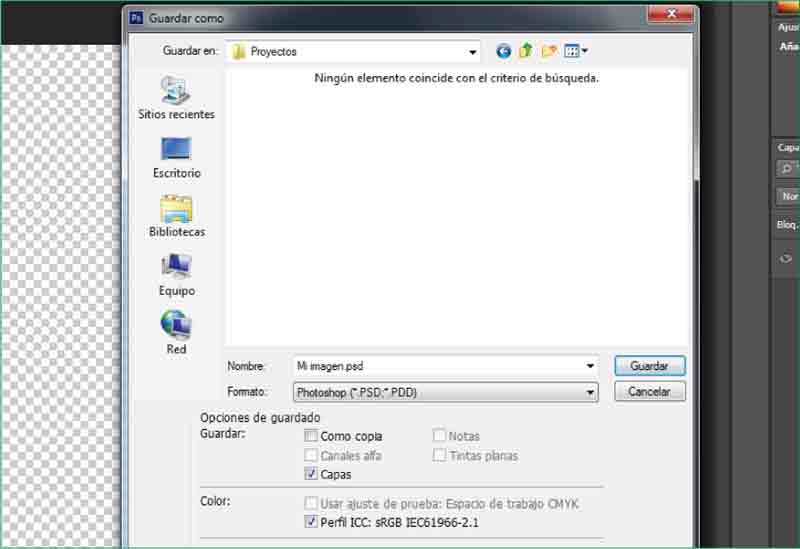Go up one folder level icon
Viewport: 800px width, 549px height.
[x=525, y=51]
